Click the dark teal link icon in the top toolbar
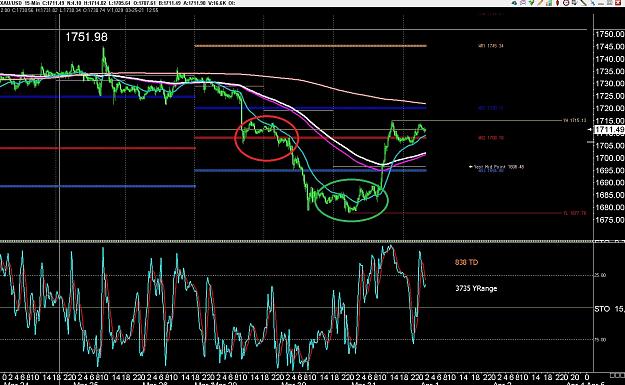This screenshot has height=385, width=625. [x=514, y=3]
